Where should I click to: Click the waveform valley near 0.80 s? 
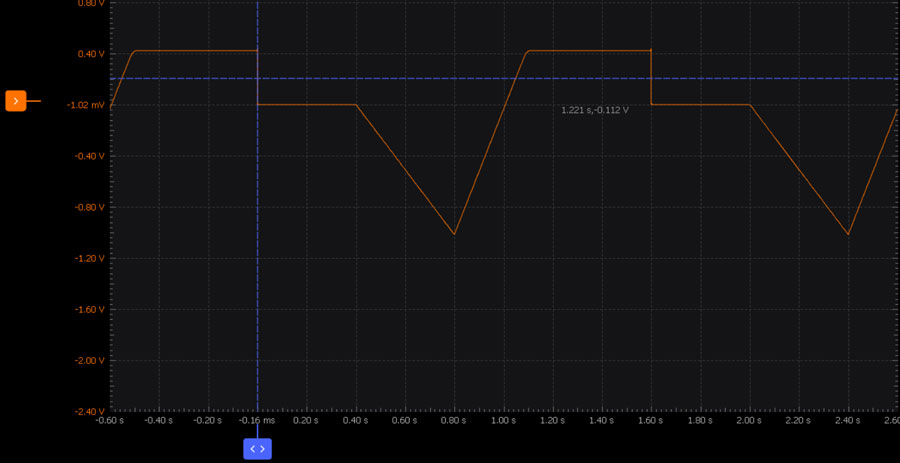454,234
